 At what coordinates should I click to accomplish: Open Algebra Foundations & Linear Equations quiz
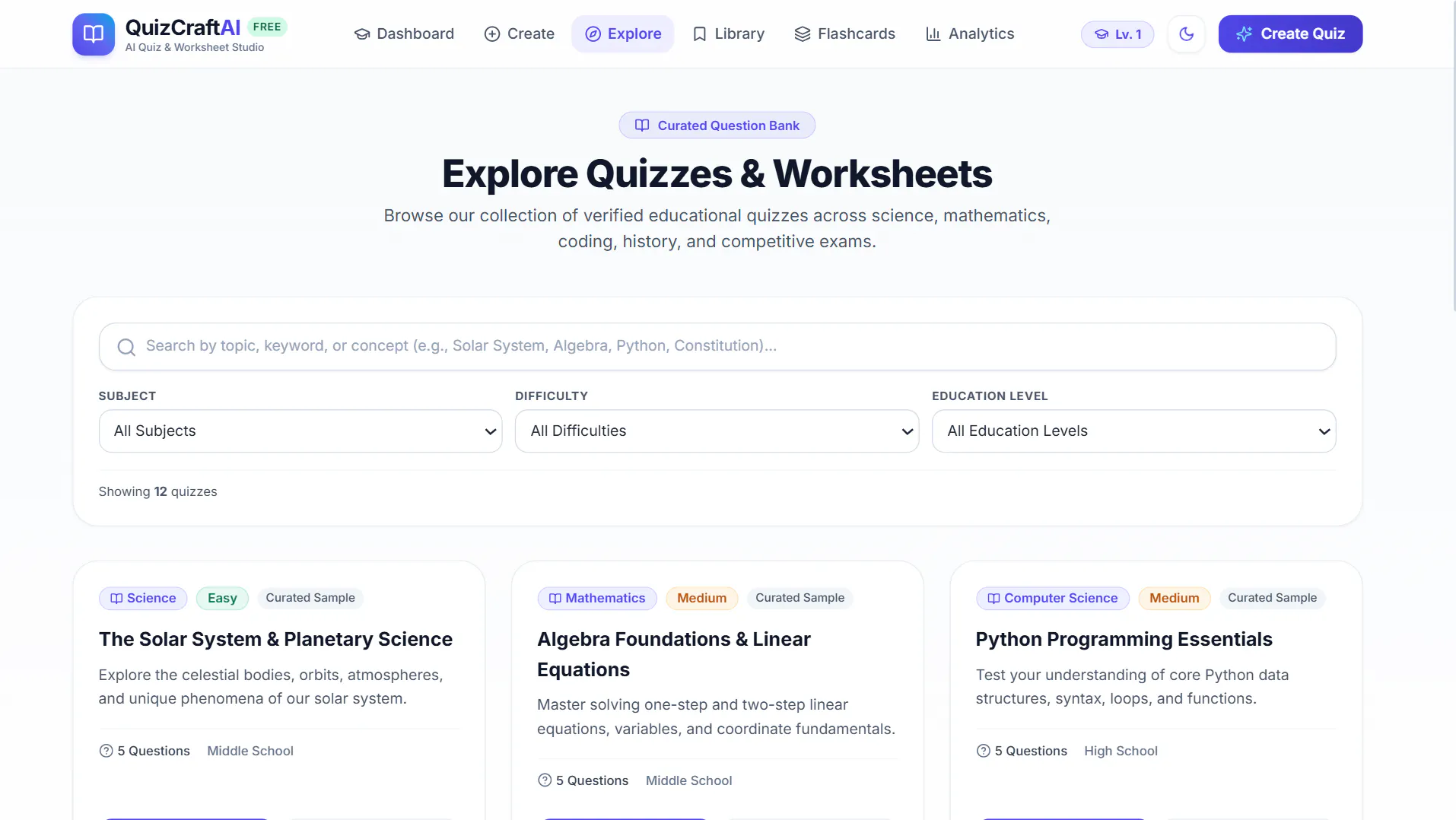[x=674, y=654]
